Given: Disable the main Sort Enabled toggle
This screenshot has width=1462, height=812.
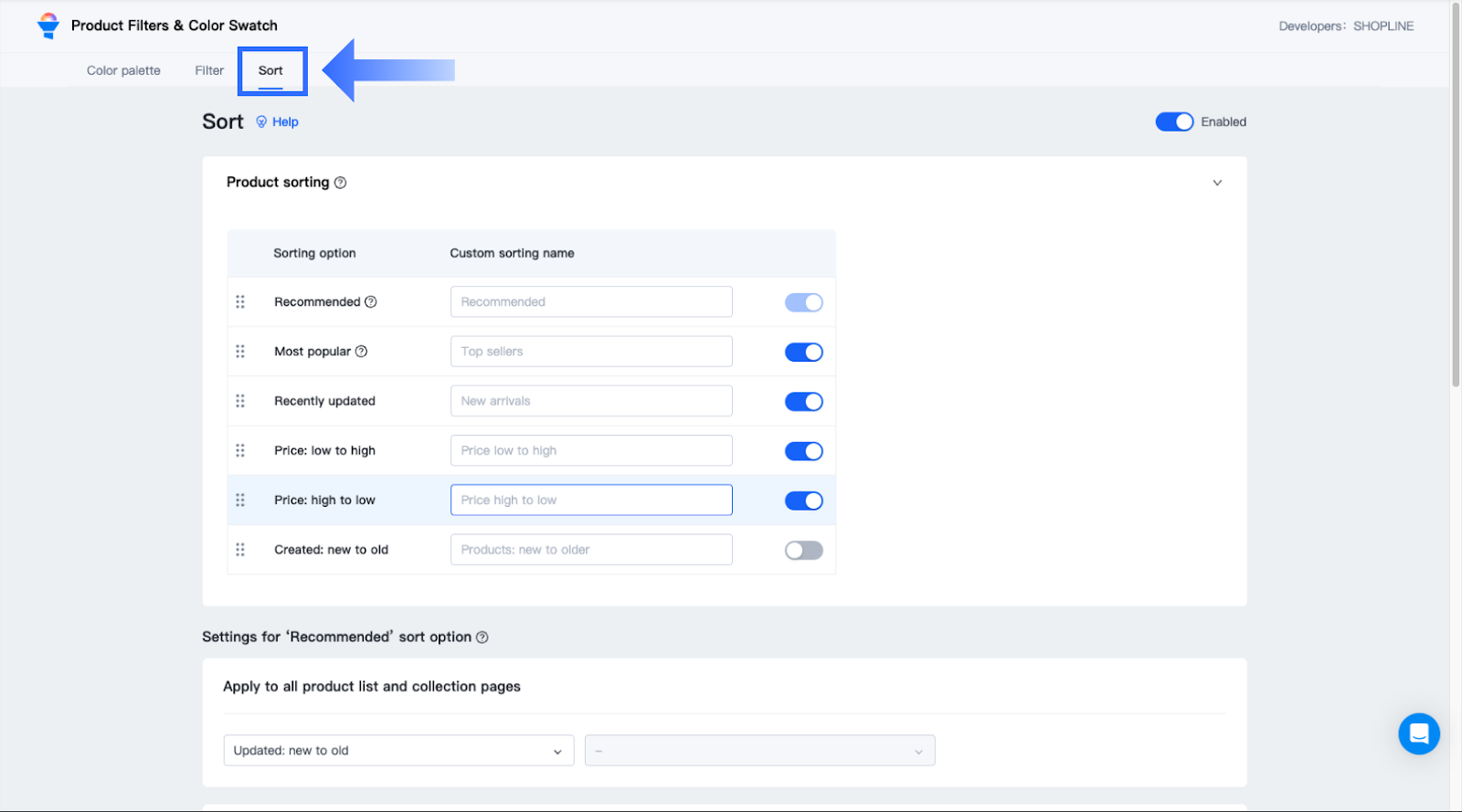Looking at the screenshot, I should (x=1174, y=121).
